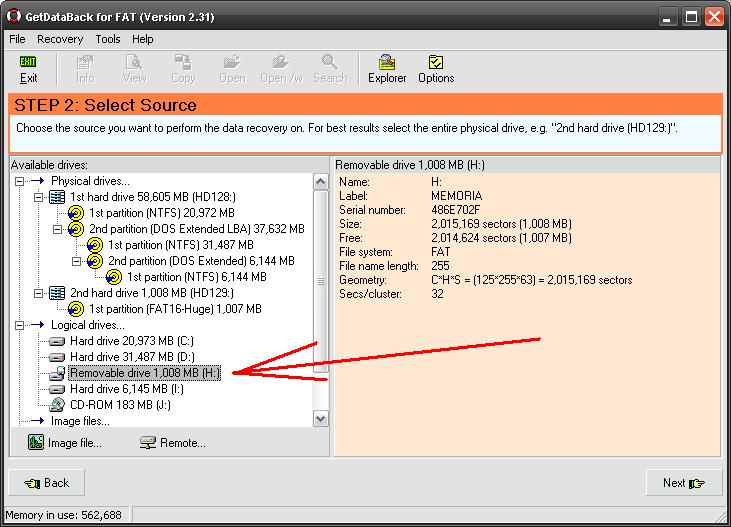The width and height of the screenshot is (731, 527).
Task: Collapse the DOS Extended LBA partition node
Action: click(57, 229)
